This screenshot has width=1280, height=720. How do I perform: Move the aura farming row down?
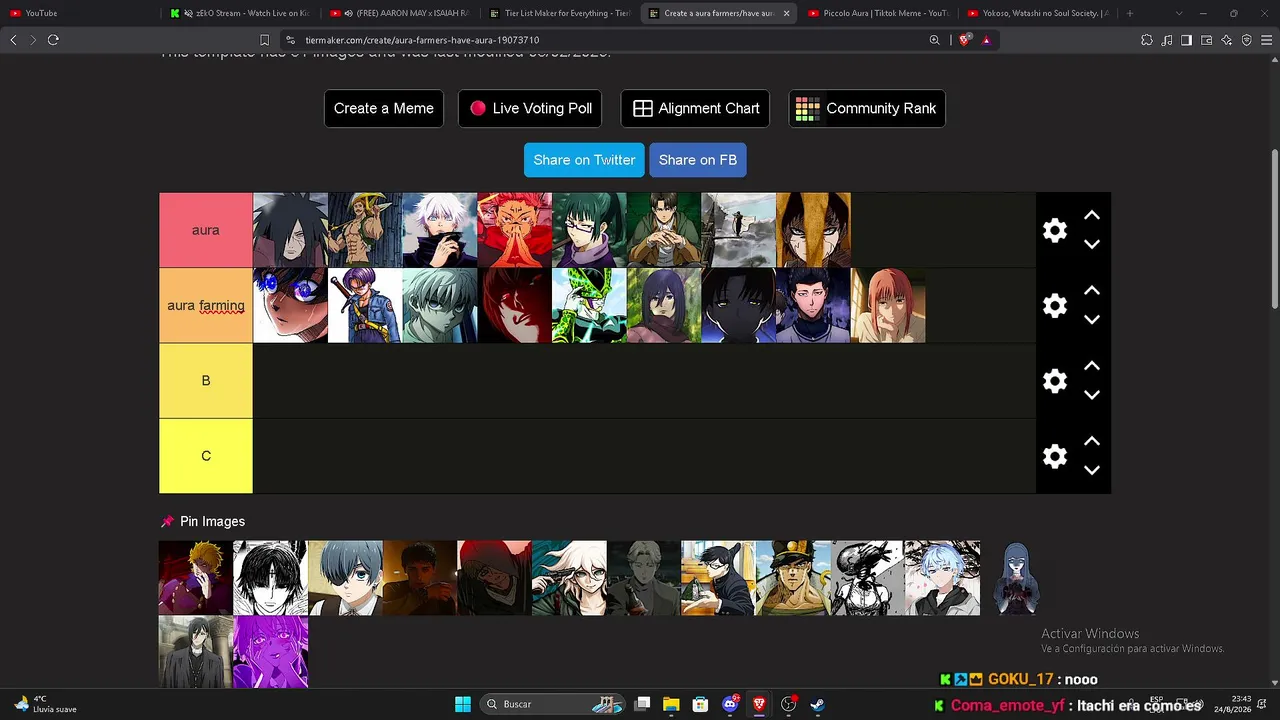click(1092, 319)
